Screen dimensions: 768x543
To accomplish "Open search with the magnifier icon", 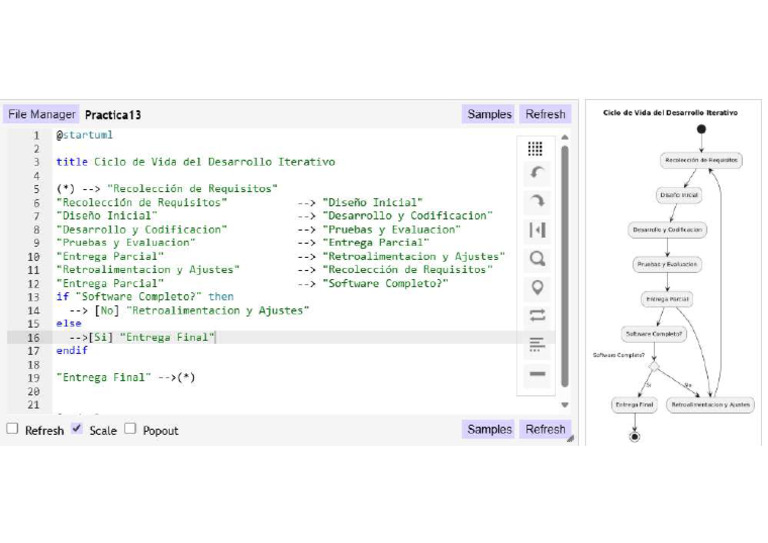I will 537,259.
